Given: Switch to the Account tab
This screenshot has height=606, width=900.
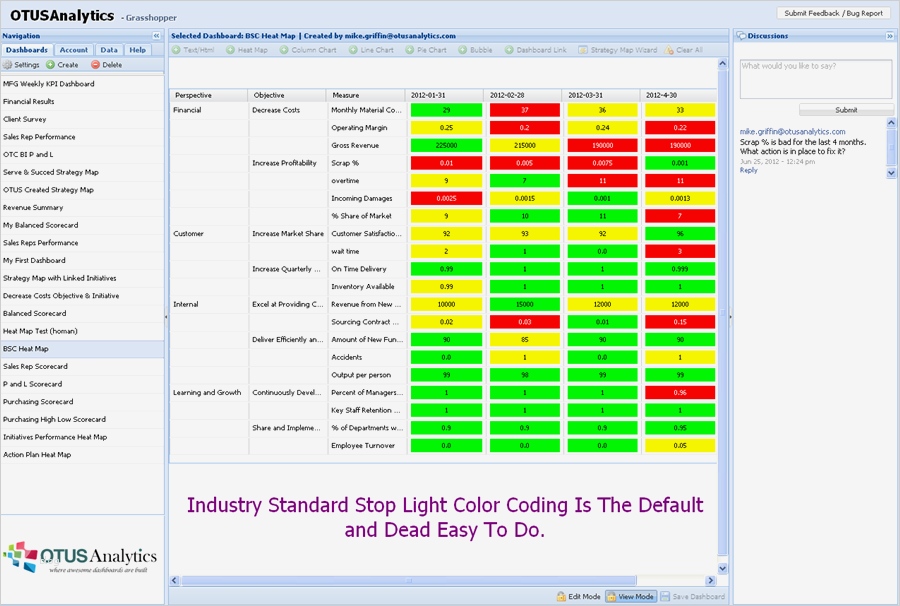Looking at the screenshot, I should [x=72, y=49].
